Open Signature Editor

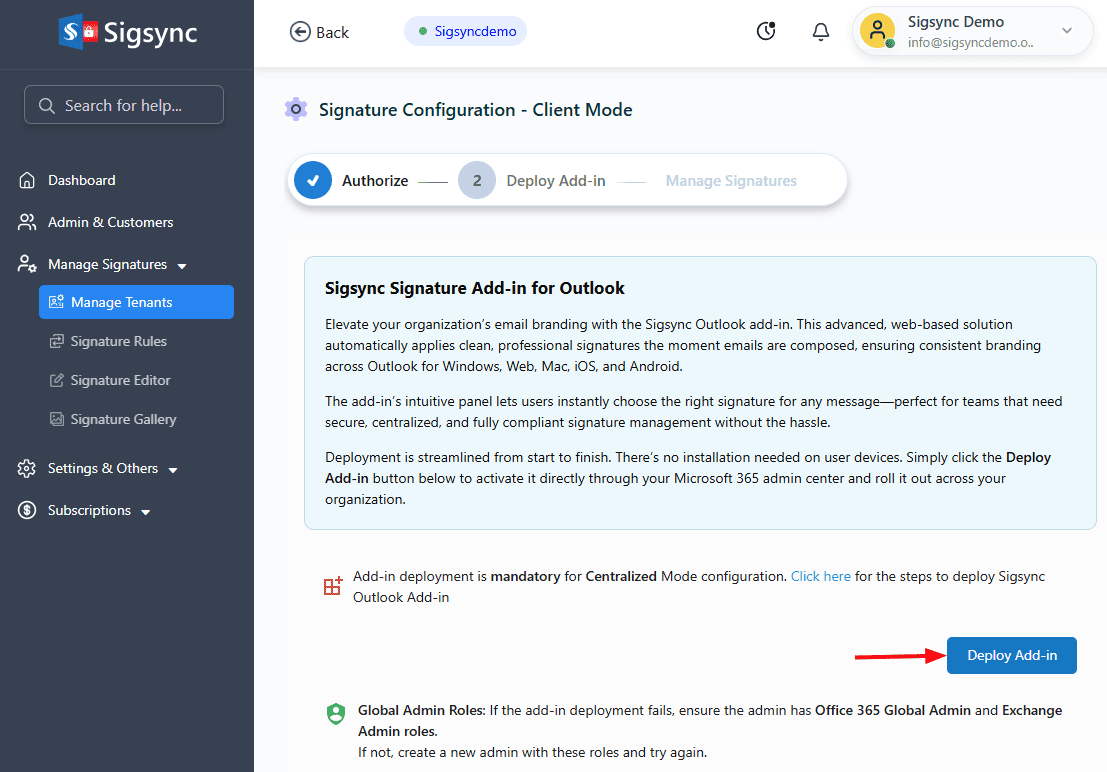(x=121, y=380)
